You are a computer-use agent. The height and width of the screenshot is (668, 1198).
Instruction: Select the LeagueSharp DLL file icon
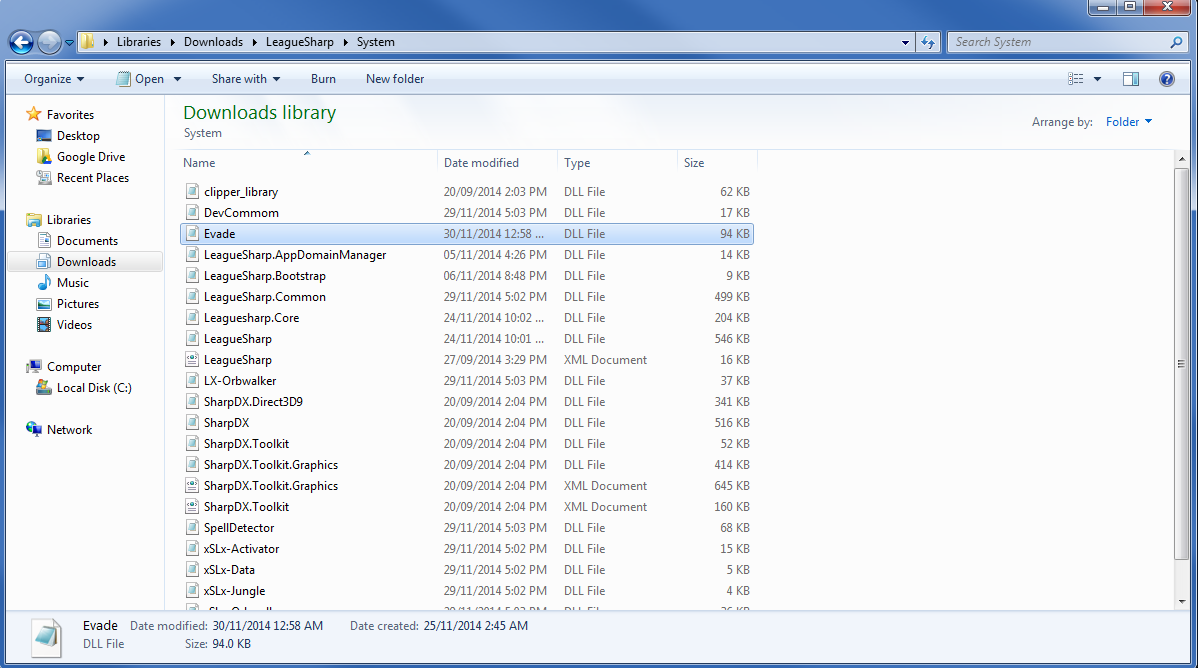193,339
